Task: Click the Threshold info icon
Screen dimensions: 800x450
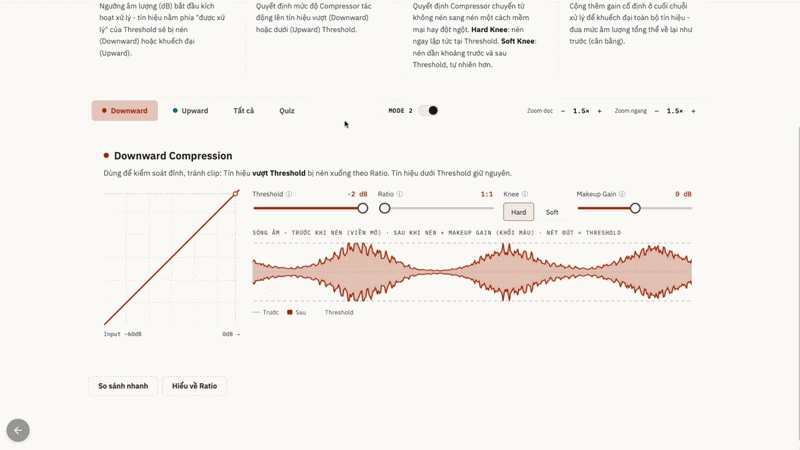Action: tap(289, 194)
